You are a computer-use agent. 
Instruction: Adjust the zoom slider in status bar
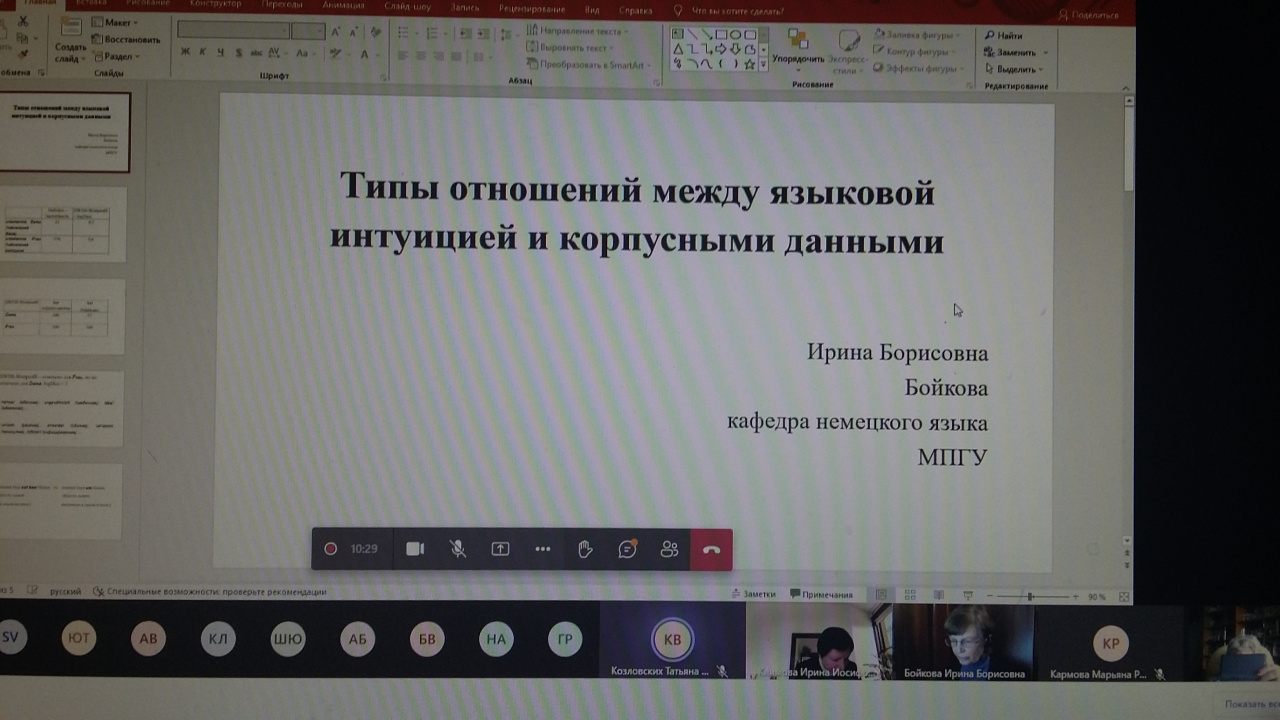pos(1030,596)
